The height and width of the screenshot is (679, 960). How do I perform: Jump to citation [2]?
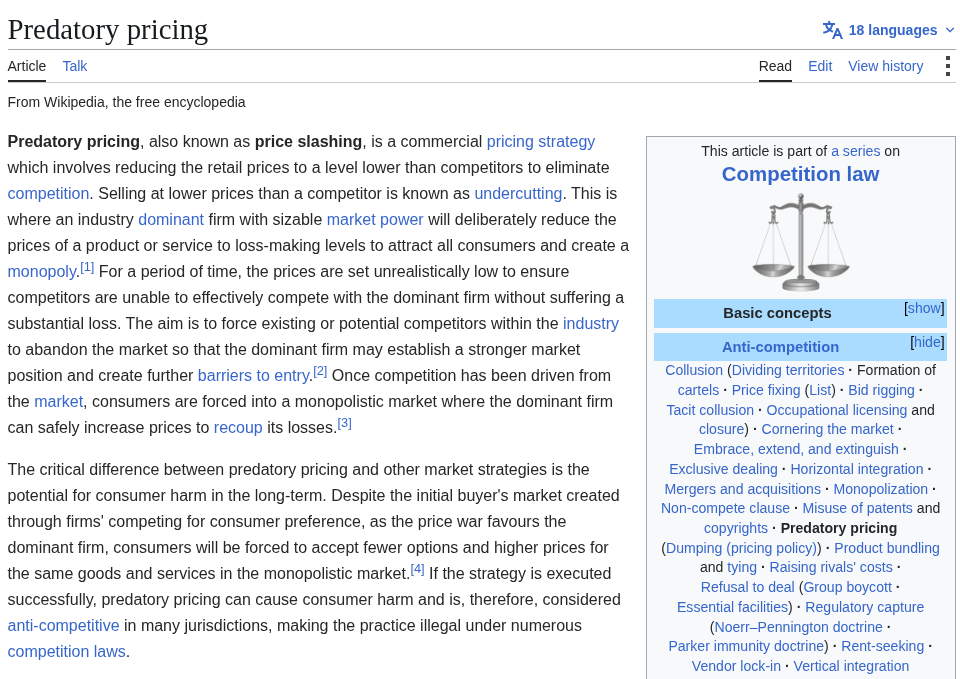320,371
